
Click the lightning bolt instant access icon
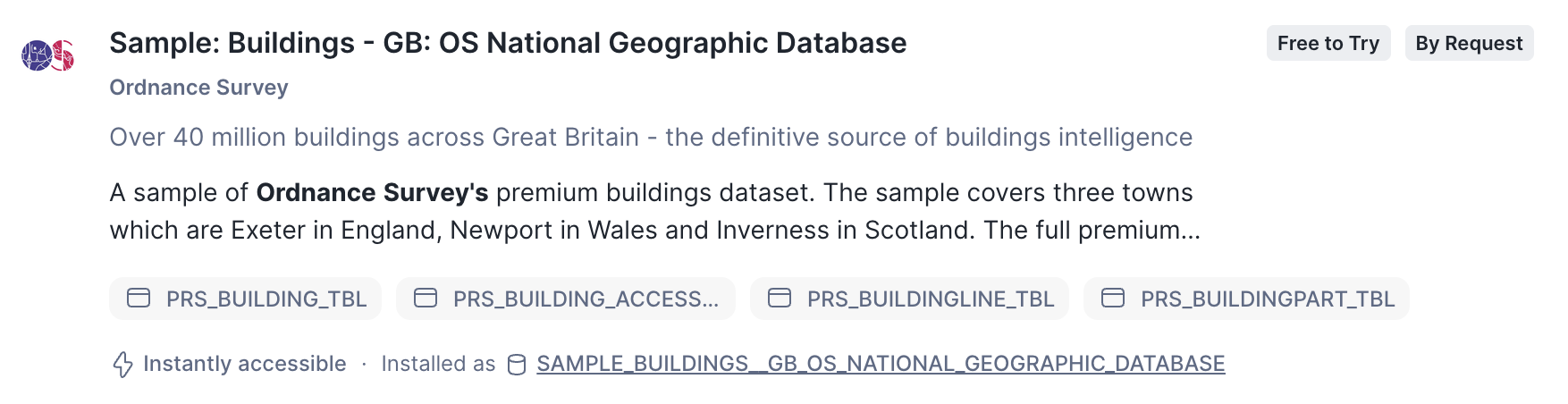pyautogui.click(x=122, y=365)
